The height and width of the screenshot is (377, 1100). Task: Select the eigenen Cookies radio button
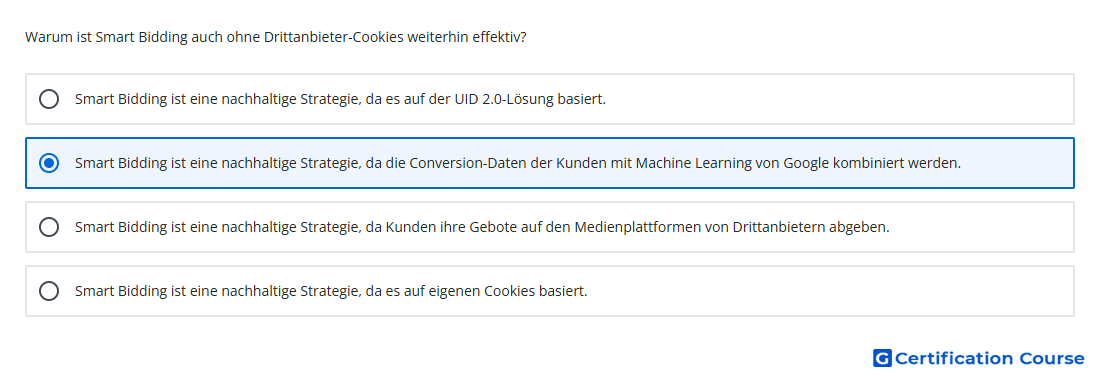tap(49, 291)
